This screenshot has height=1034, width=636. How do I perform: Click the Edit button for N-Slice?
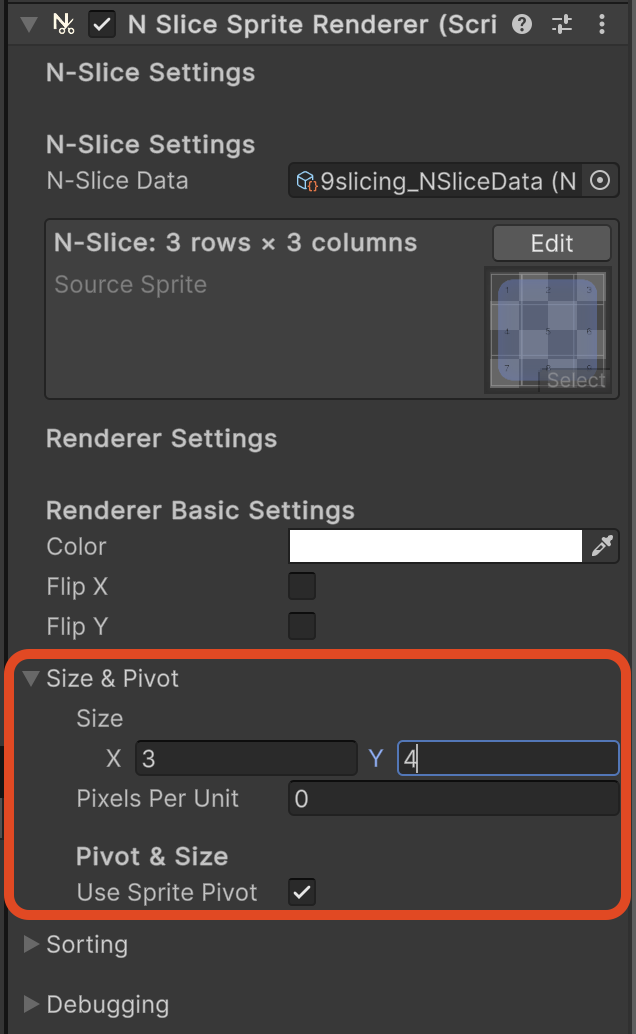click(x=552, y=243)
